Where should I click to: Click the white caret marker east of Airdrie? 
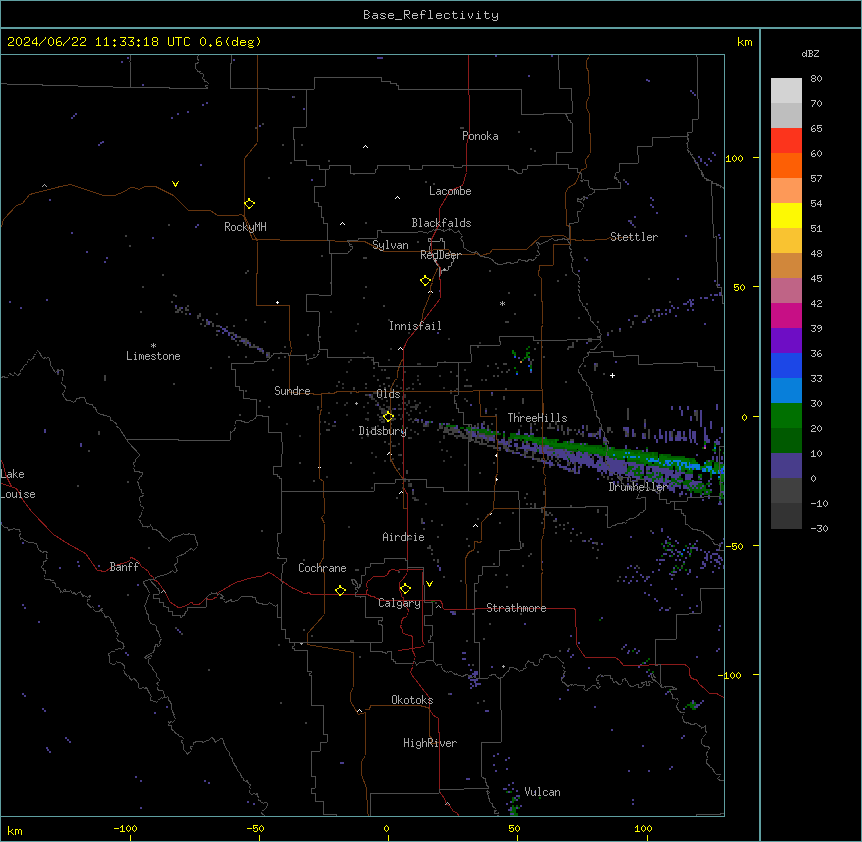tap(475, 525)
